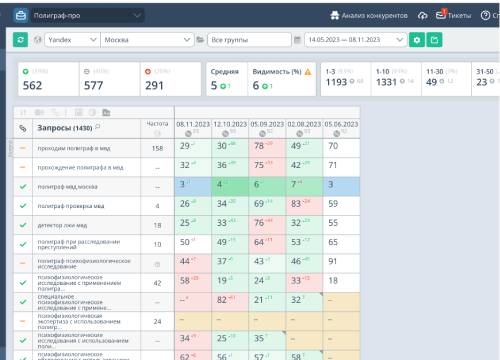Toggle the dash mark for прохождение полиграфа в мвд
Image resolution: width=500 pixels, height=360 pixels.
pos(23,167)
